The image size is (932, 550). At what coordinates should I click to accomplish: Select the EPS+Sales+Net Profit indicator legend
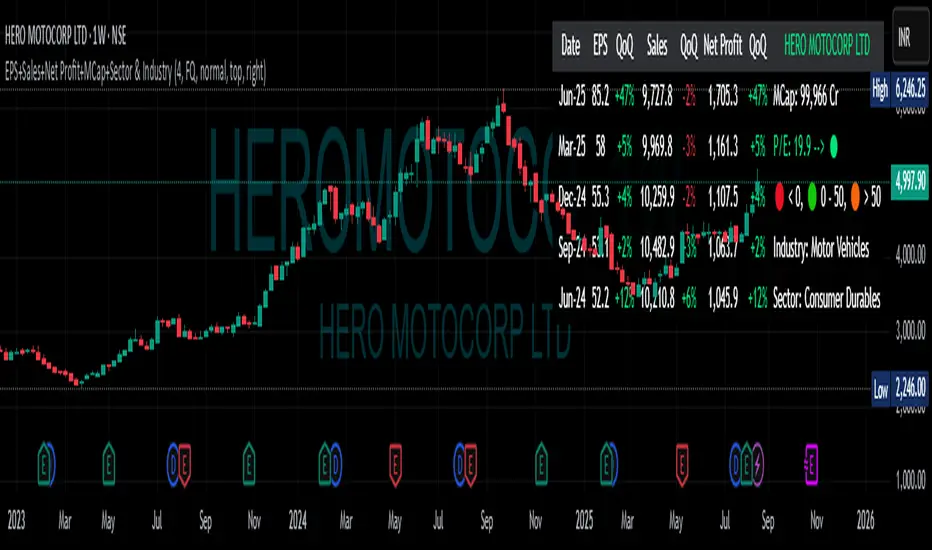point(136,72)
